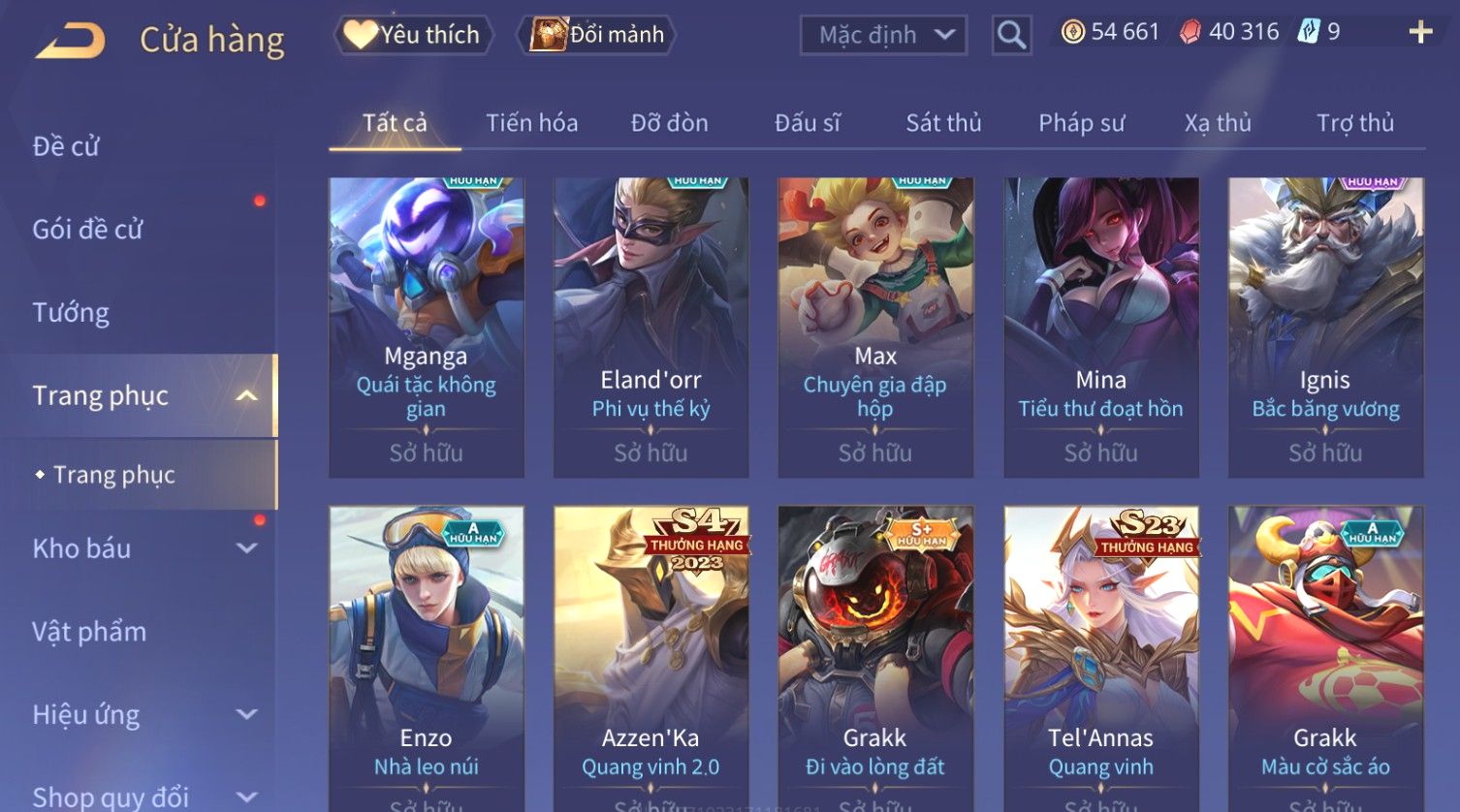Collapse the Trang phục sidebar section
The width and height of the screenshot is (1460, 812).
click(247, 395)
